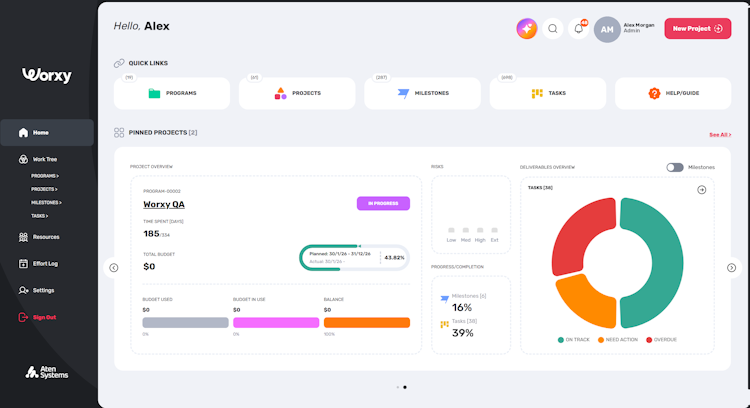The height and width of the screenshot is (408, 750).
Task: Select the first carousel page dot
Action: click(397, 387)
